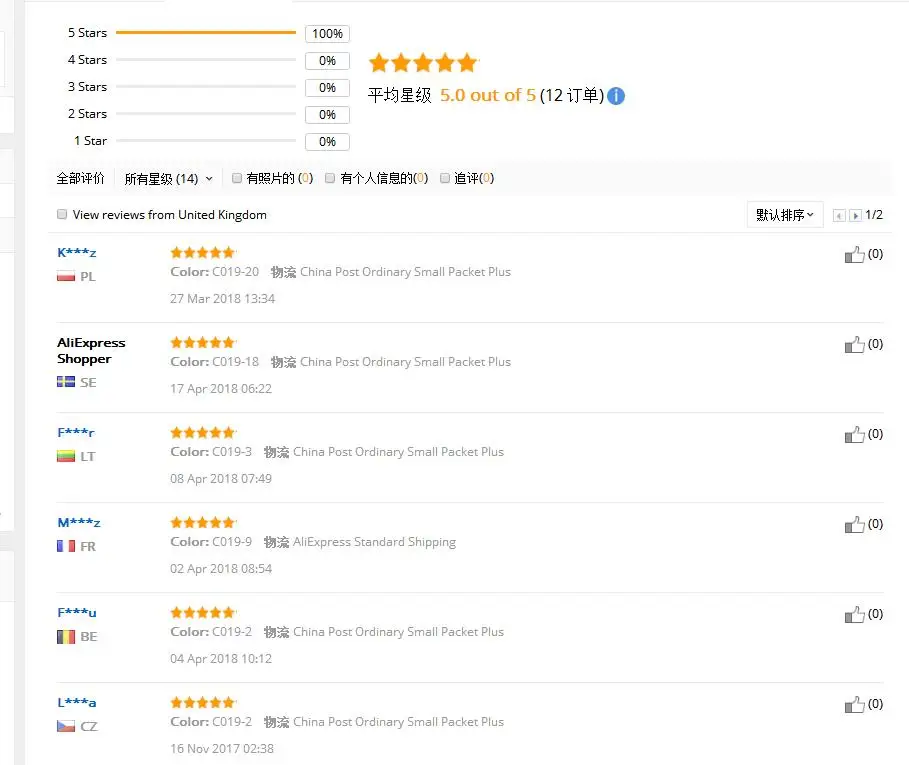
Task: Open reviewer profile K***z
Action: [77, 253]
